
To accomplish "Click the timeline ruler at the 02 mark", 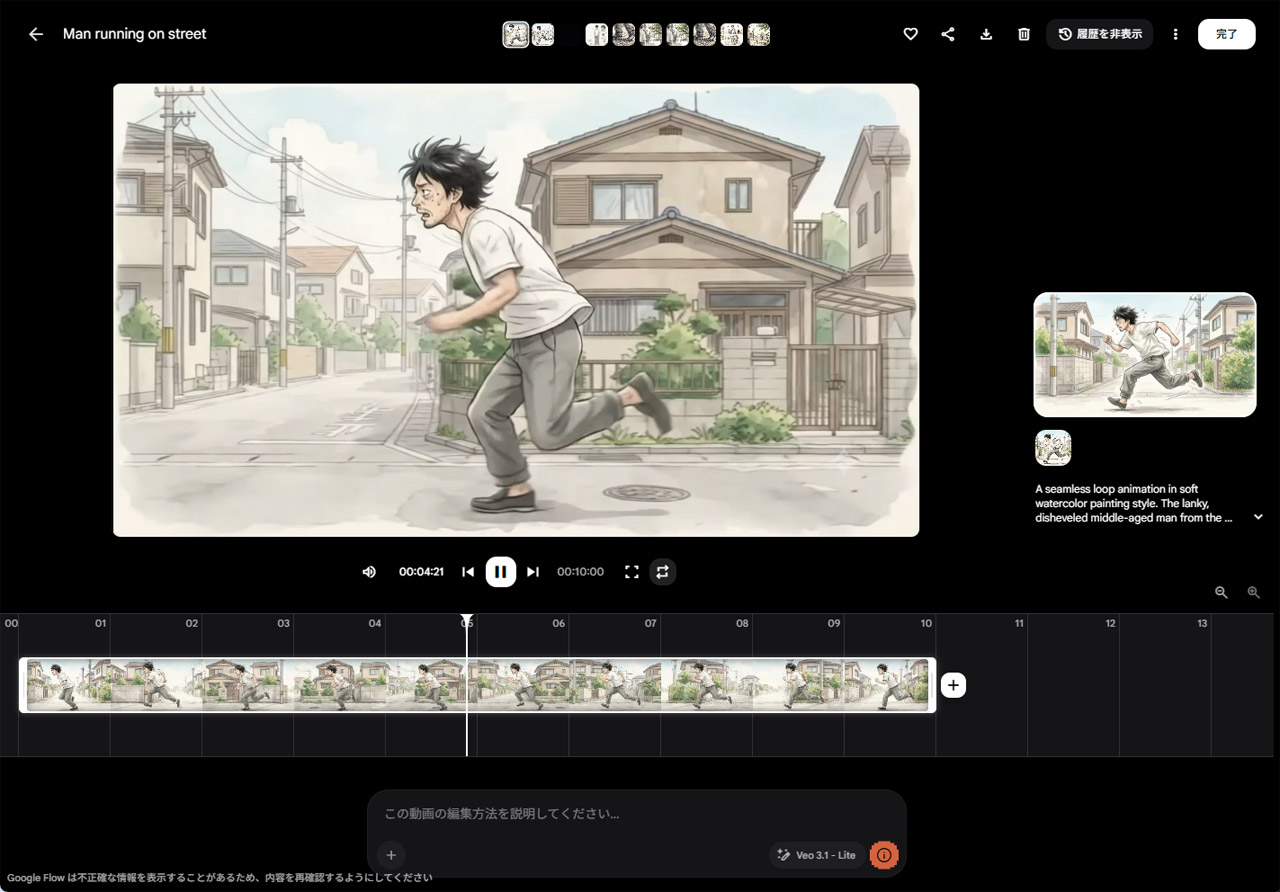I will [x=192, y=623].
